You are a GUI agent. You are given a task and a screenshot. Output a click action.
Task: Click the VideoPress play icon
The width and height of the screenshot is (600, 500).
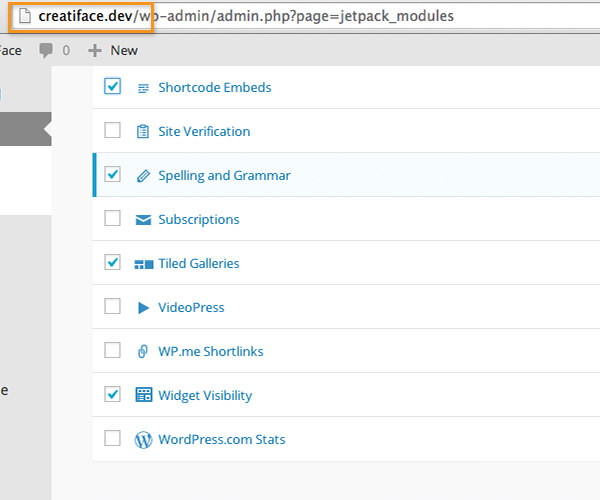coord(143,308)
